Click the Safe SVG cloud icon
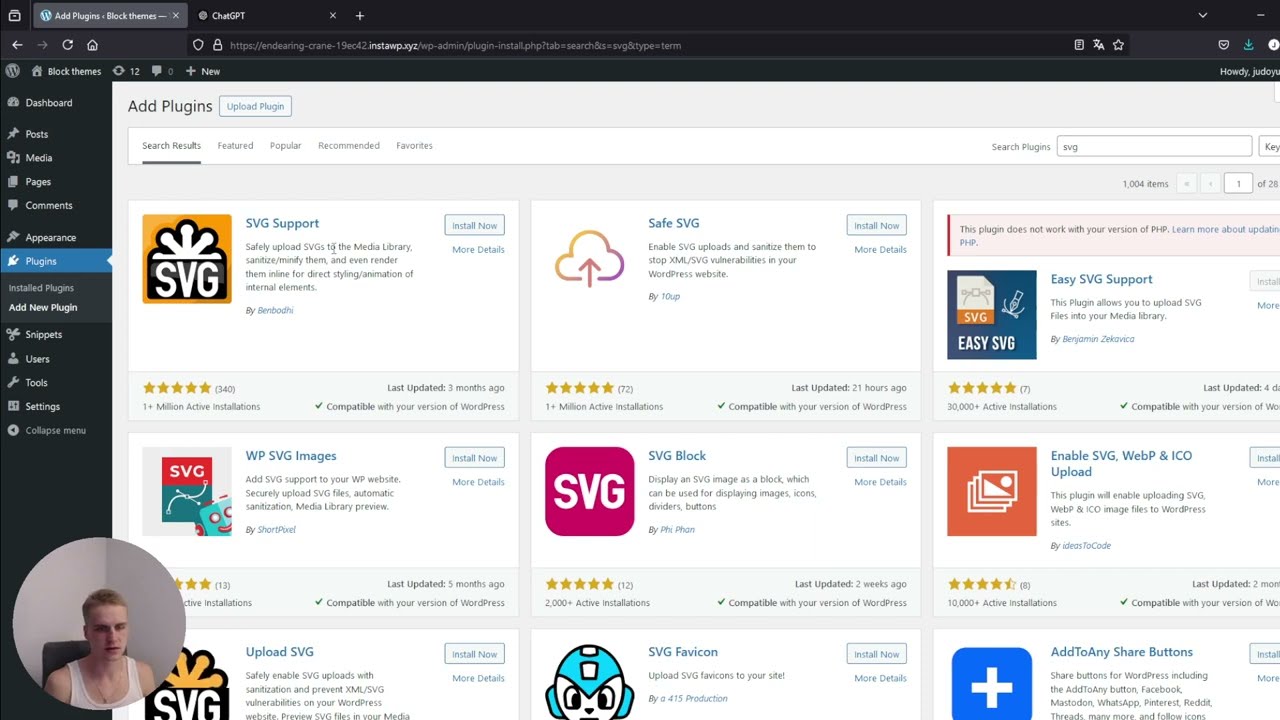The height and width of the screenshot is (720, 1280). (x=589, y=259)
